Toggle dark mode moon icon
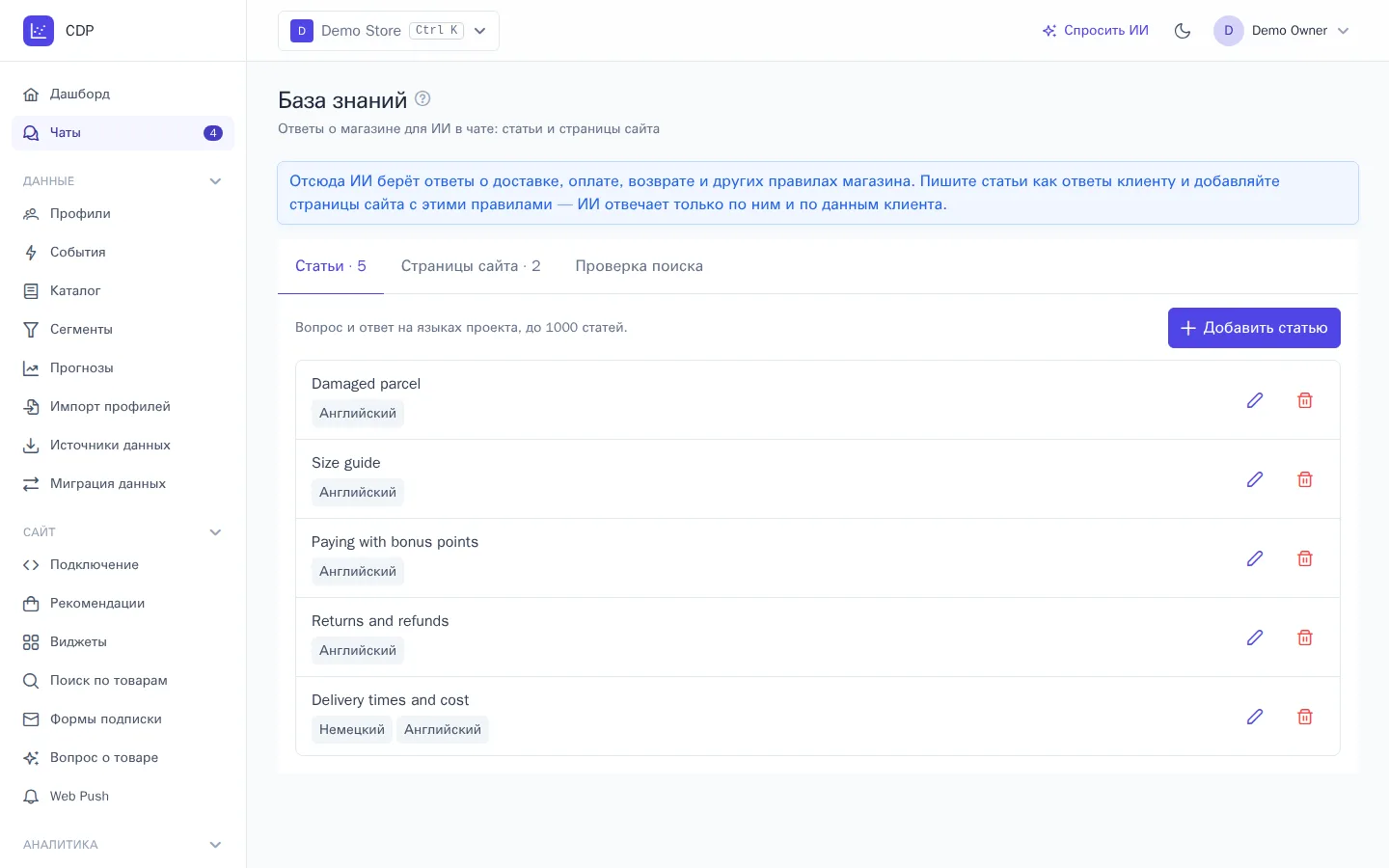This screenshot has height=868, width=1389. pyautogui.click(x=1183, y=31)
